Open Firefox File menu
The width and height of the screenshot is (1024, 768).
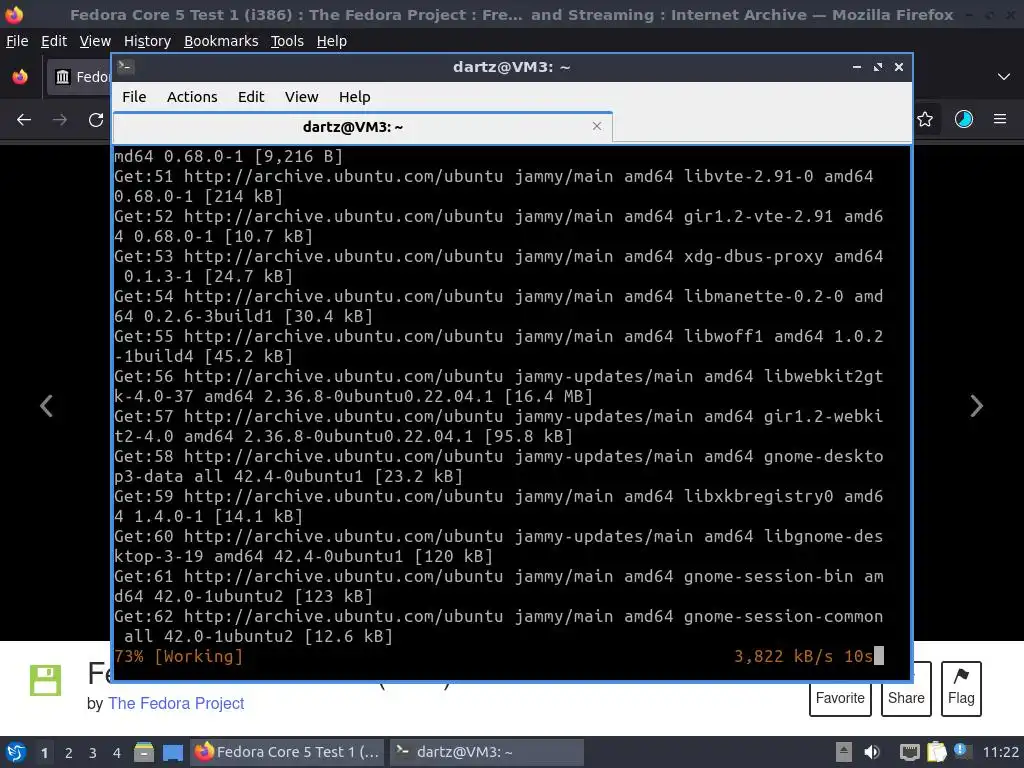17,41
